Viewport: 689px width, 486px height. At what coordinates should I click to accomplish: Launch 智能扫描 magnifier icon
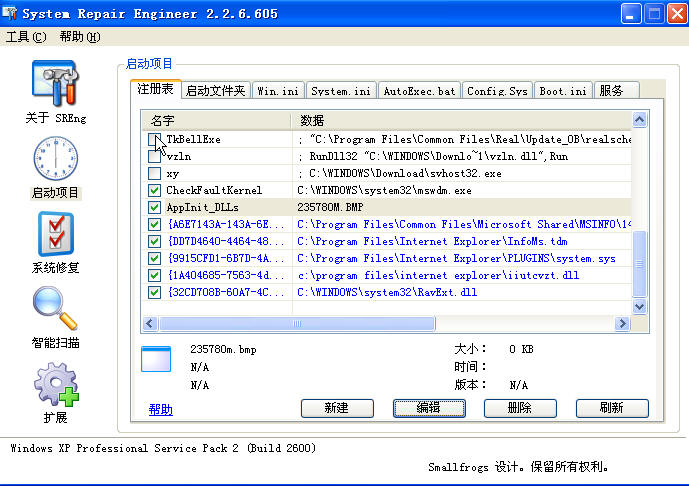tap(55, 308)
